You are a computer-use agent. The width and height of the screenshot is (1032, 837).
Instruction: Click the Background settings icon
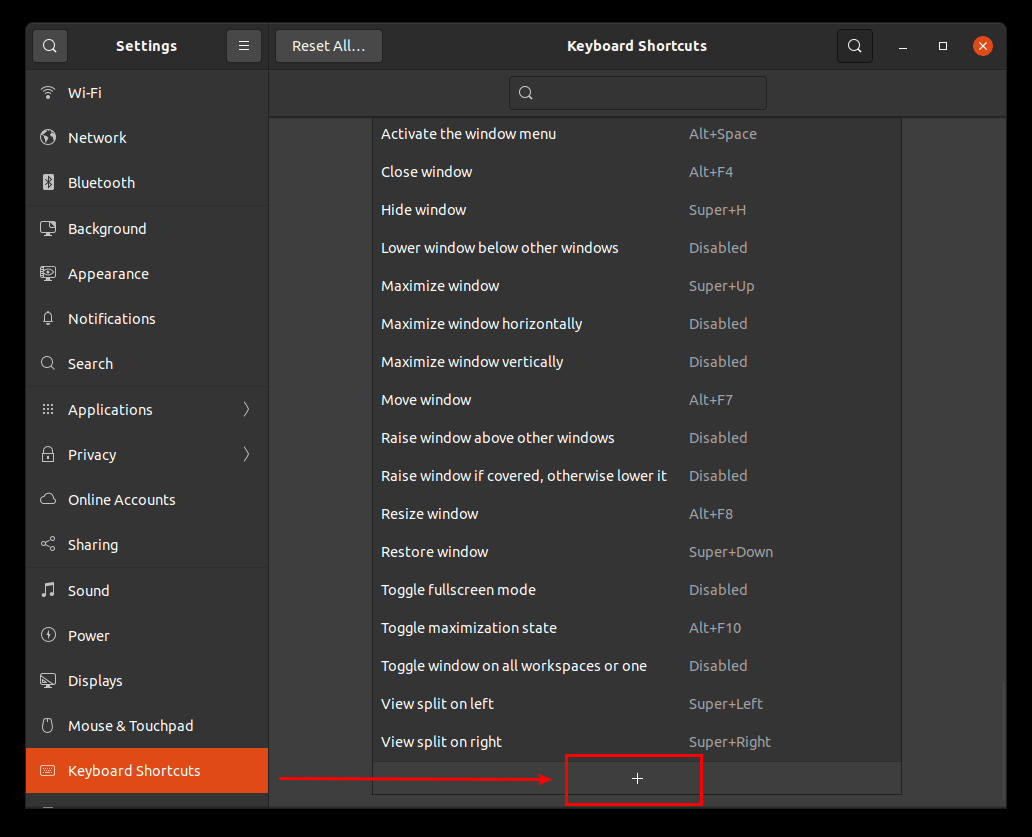tap(47, 228)
